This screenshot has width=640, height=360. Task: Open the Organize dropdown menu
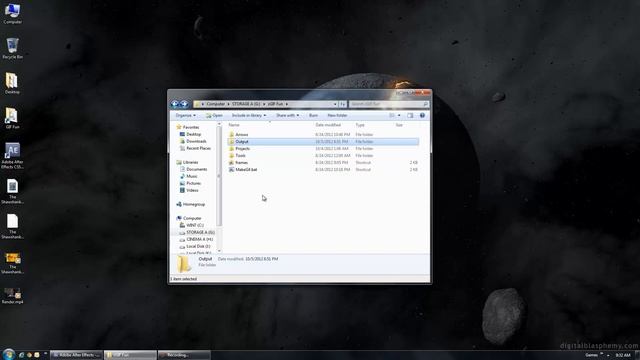coord(185,116)
